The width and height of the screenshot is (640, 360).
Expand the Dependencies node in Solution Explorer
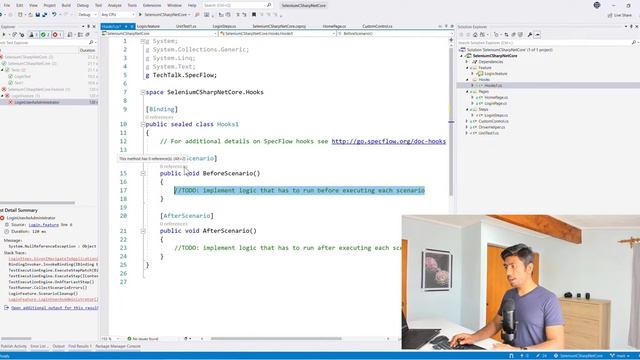coord(467,62)
